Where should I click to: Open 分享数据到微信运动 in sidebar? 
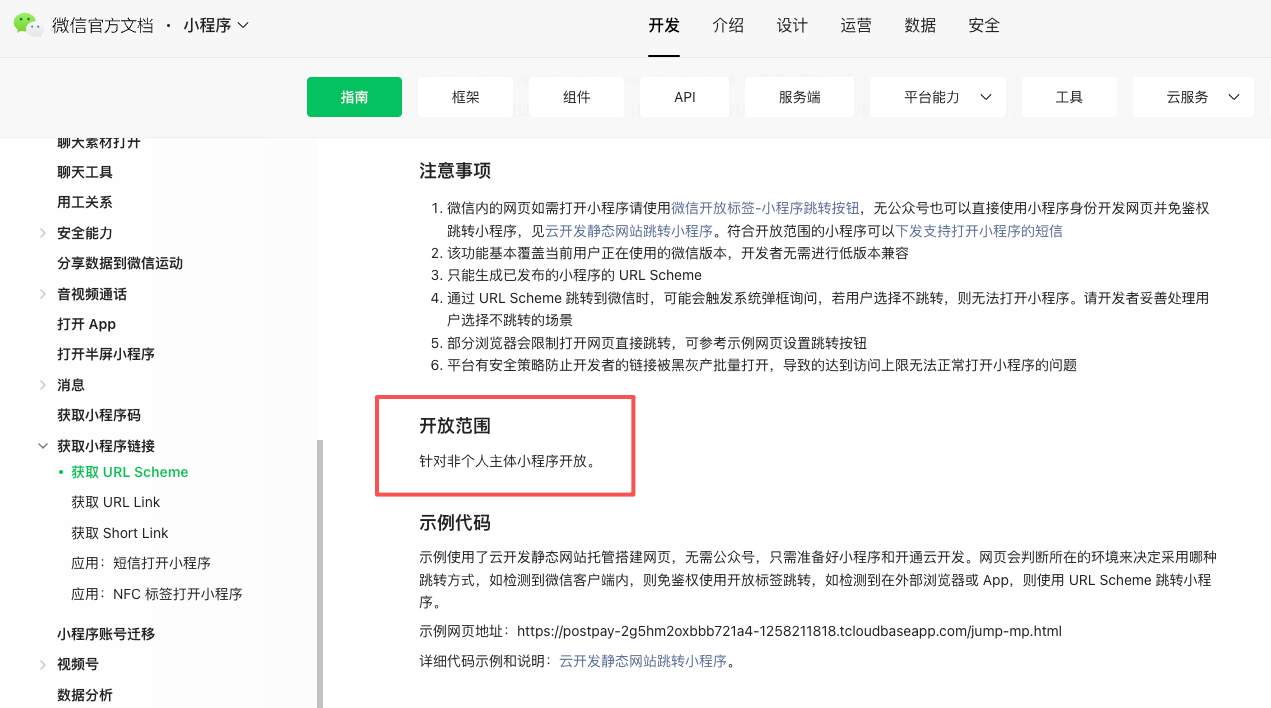coord(120,263)
